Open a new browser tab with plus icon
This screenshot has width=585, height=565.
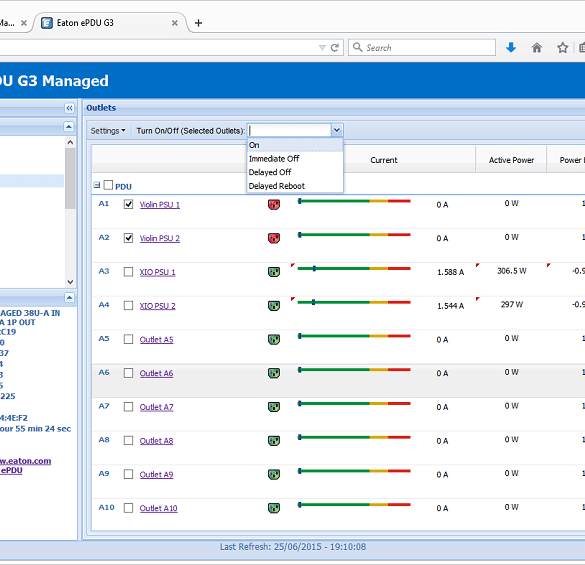[198, 23]
